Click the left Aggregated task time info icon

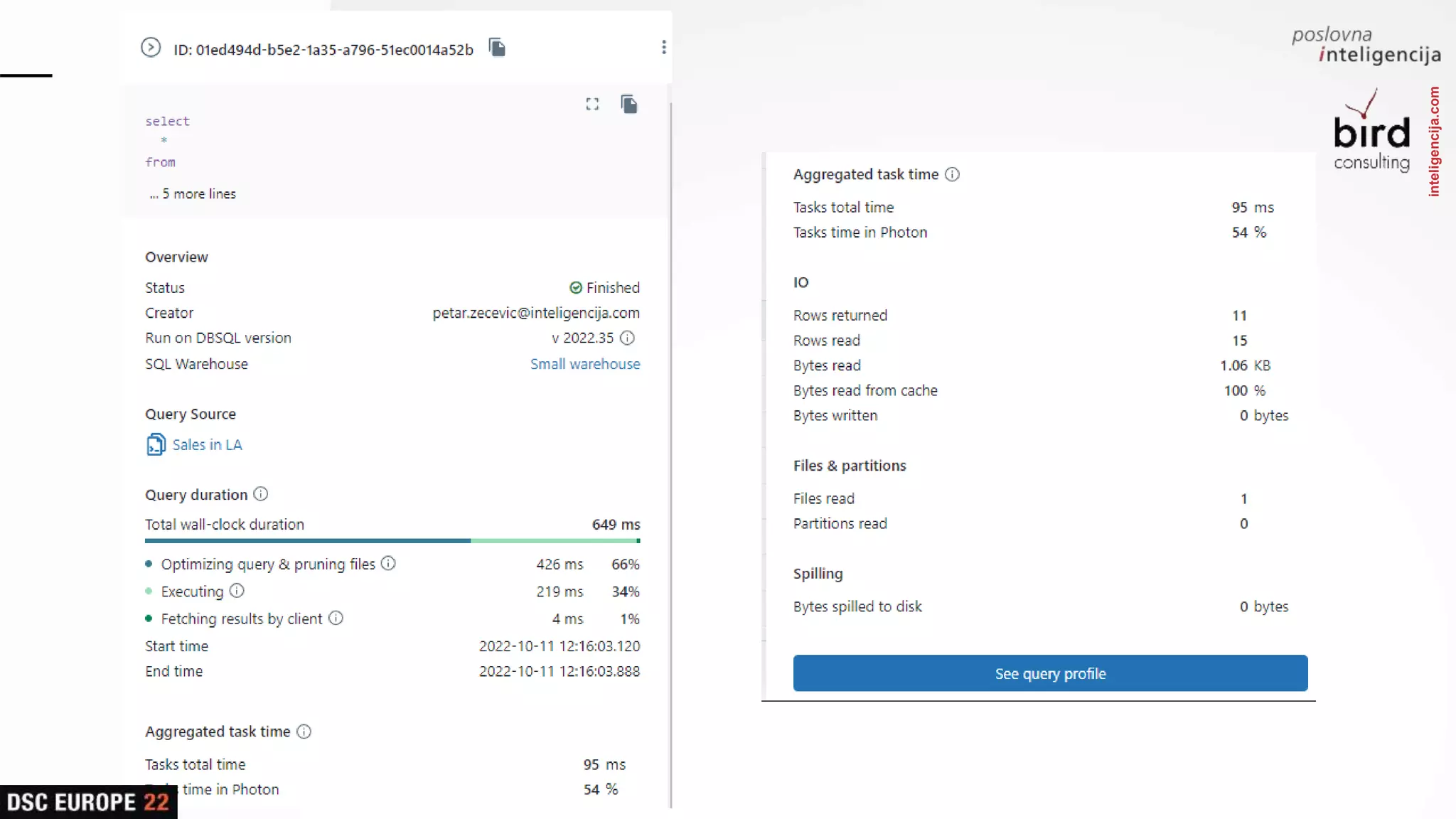click(304, 732)
